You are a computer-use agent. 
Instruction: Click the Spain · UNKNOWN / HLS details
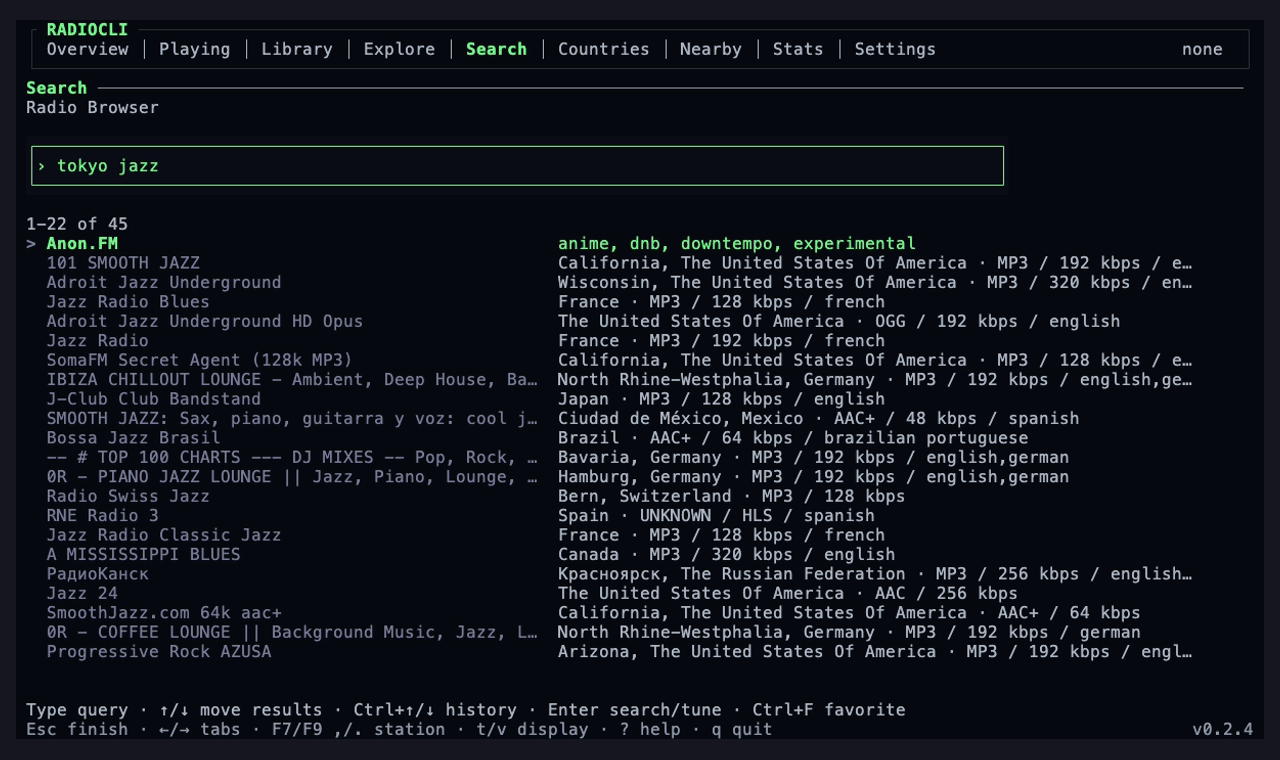[x=716, y=516]
